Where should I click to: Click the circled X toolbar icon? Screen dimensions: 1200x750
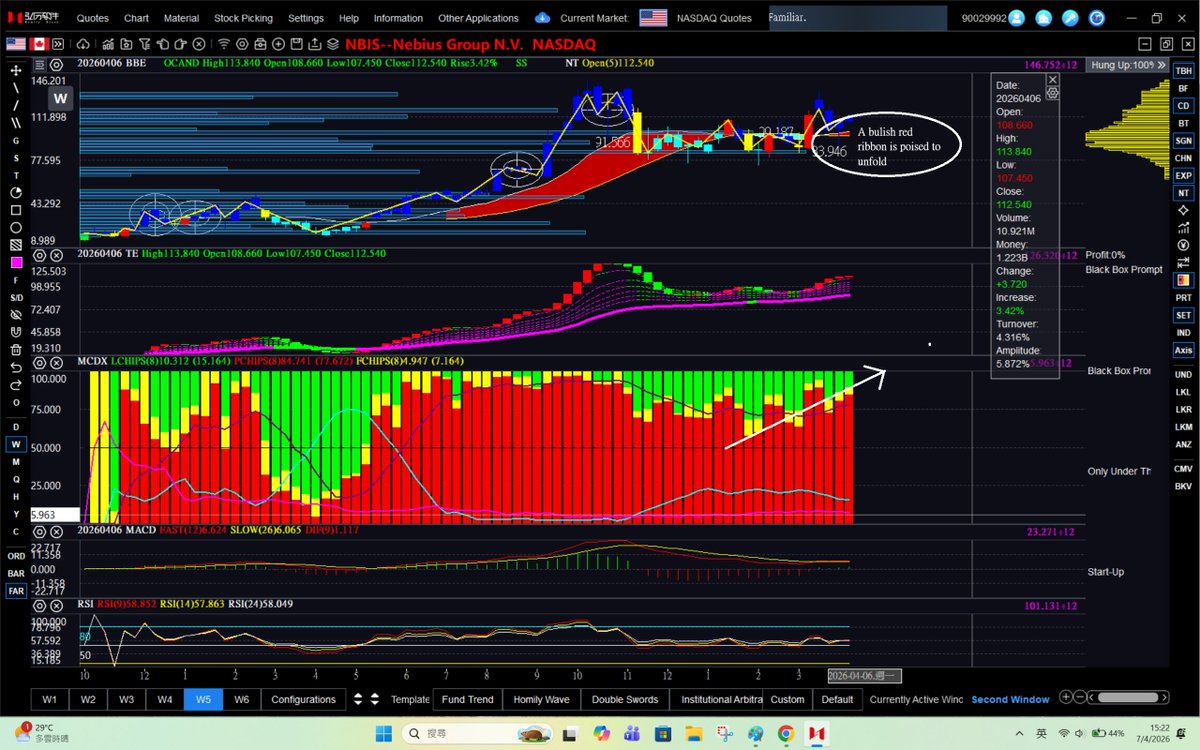coord(199,44)
